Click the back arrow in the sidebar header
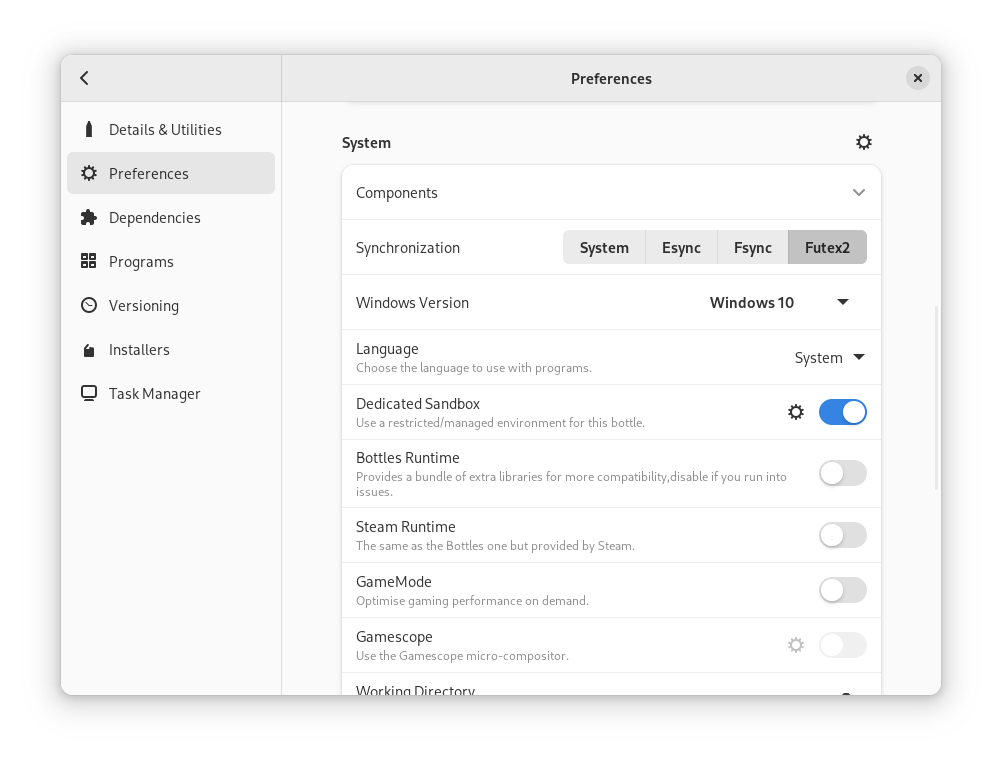This screenshot has width=1002, height=762. tap(85, 78)
